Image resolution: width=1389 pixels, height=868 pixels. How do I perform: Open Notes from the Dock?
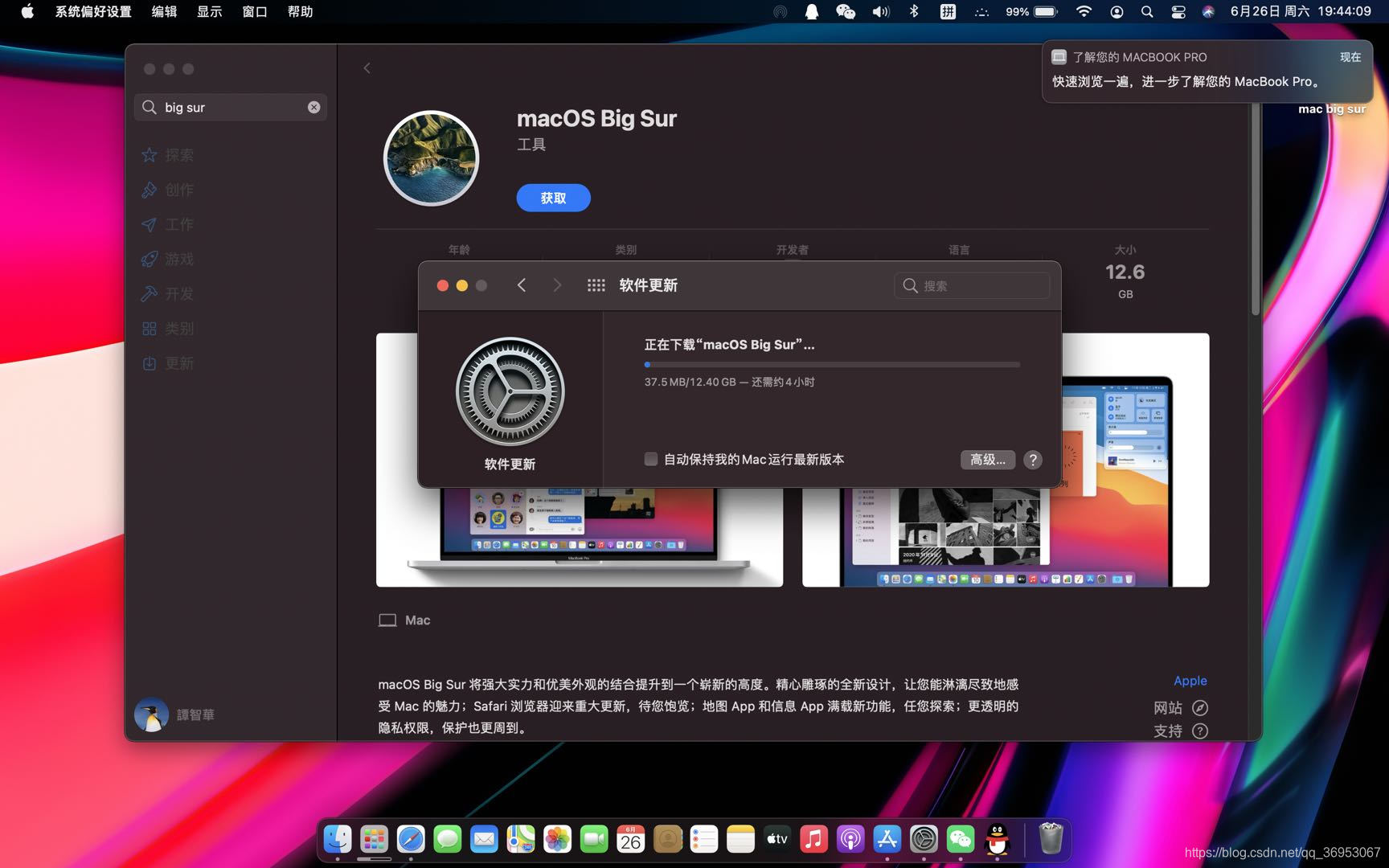tap(740, 840)
